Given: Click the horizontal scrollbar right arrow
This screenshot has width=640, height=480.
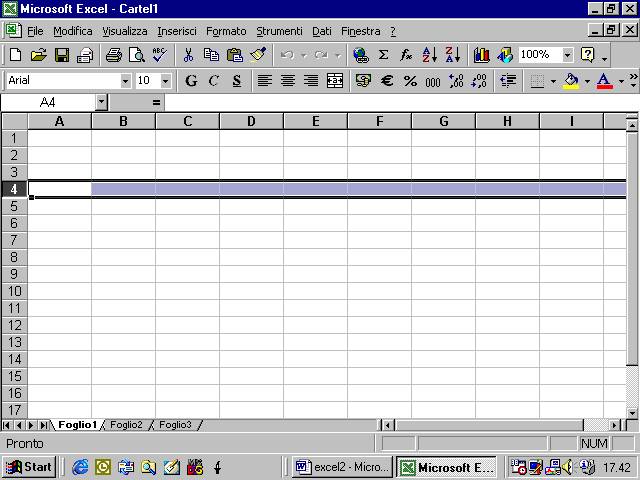Looking at the screenshot, I should click(614, 425).
